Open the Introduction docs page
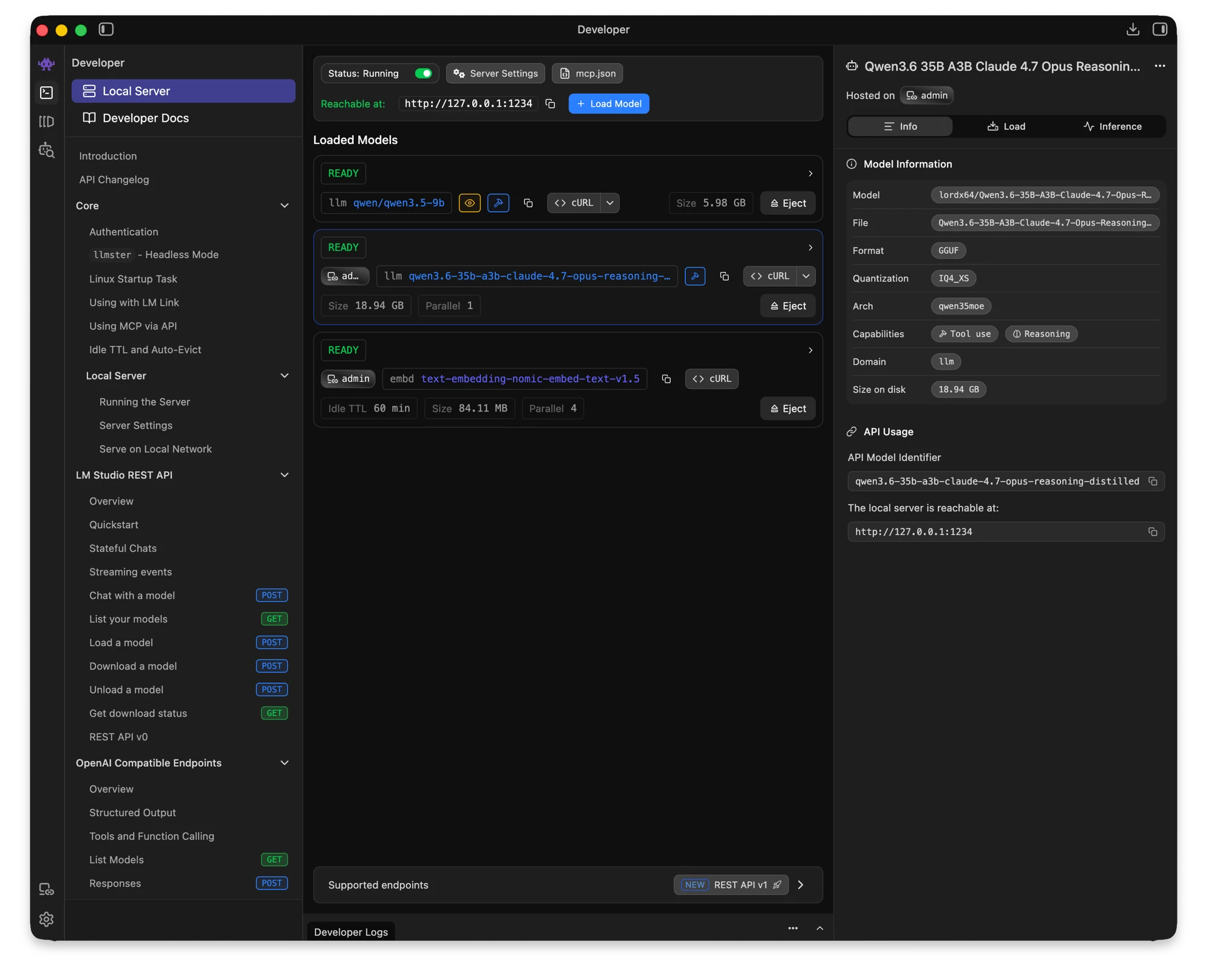The height and width of the screenshot is (980, 1214). 107,156
